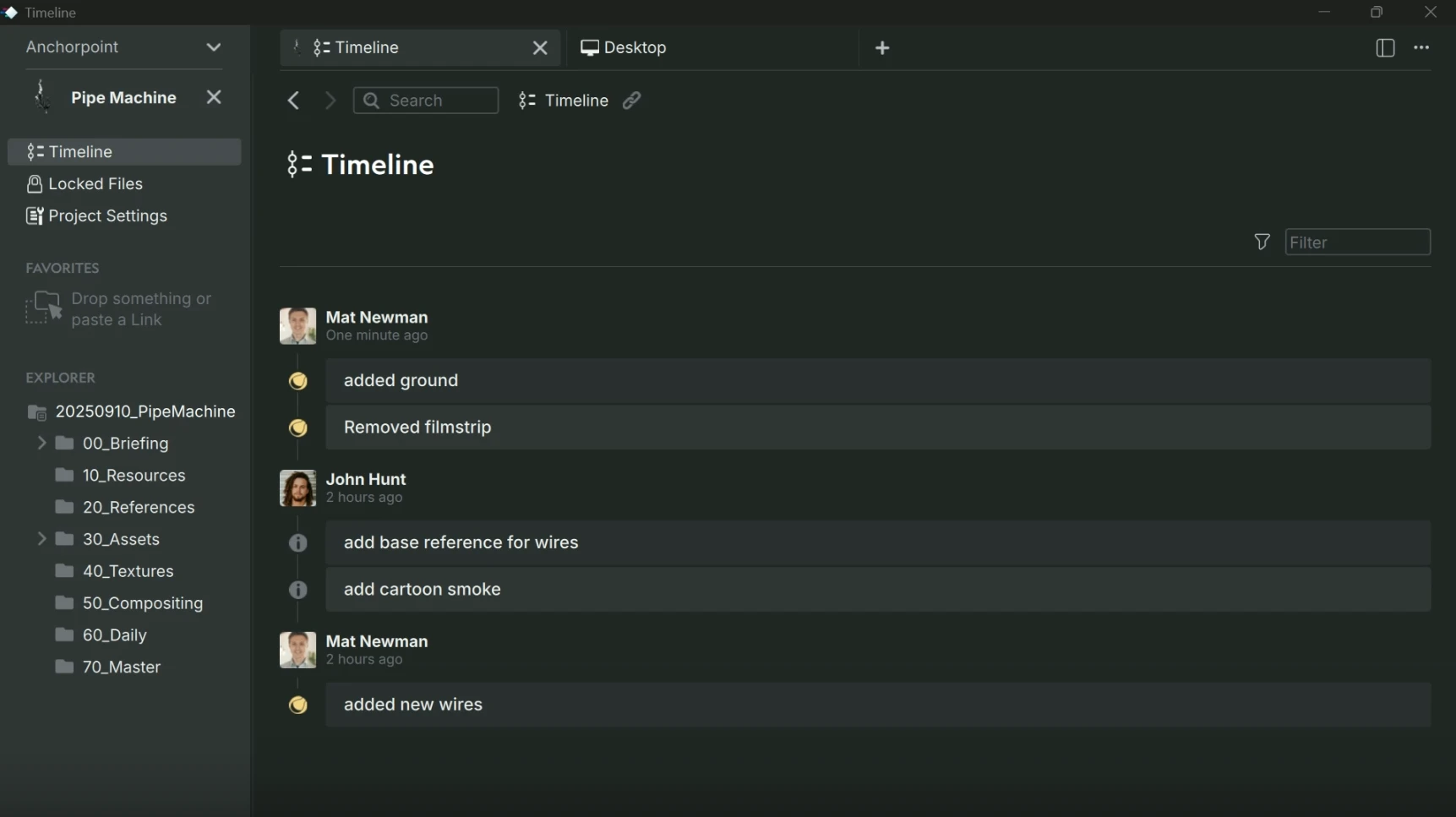The height and width of the screenshot is (817, 1456).
Task: Click the 70_Master folder icon
Action: click(64, 667)
